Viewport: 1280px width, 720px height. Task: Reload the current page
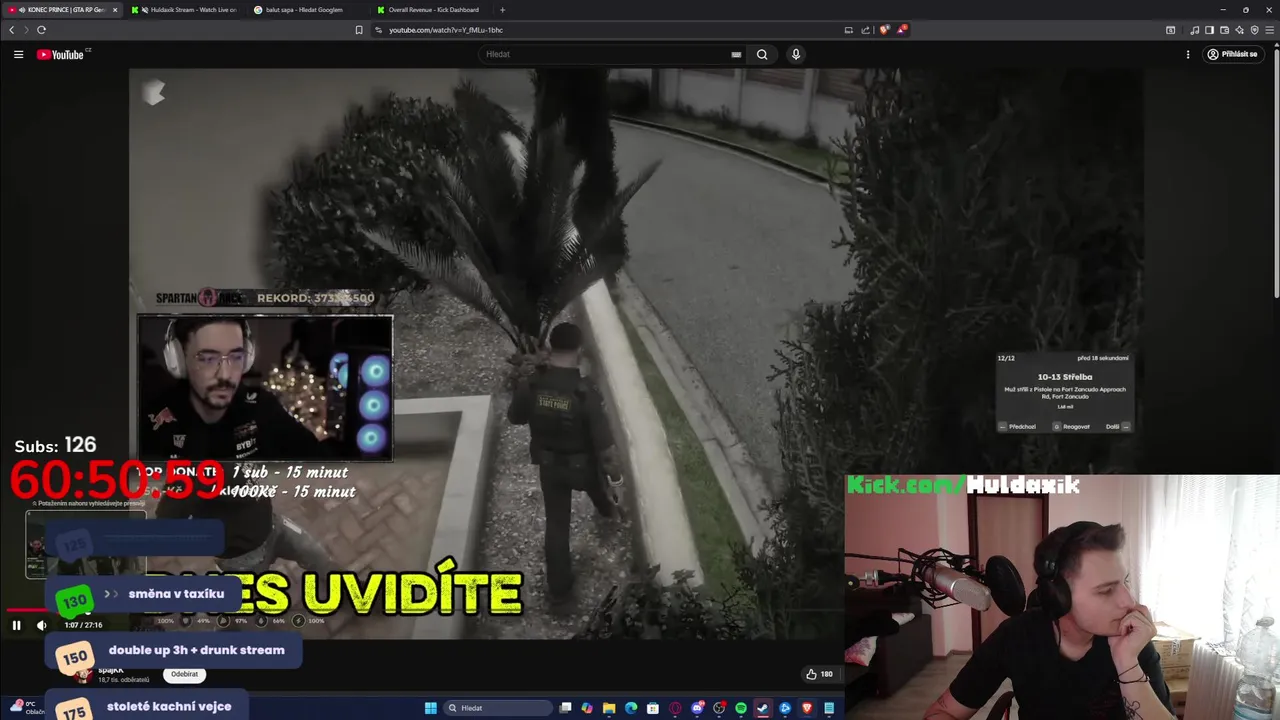coord(41,30)
